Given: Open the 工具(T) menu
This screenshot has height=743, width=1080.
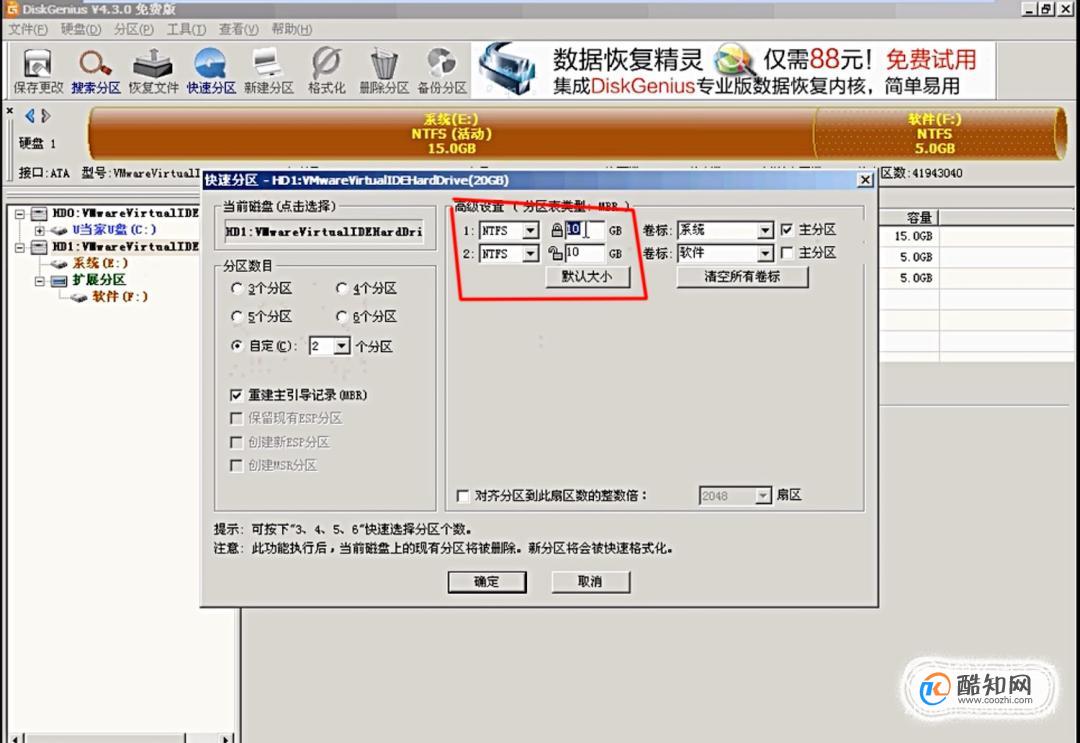Looking at the screenshot, I should 186,30.
